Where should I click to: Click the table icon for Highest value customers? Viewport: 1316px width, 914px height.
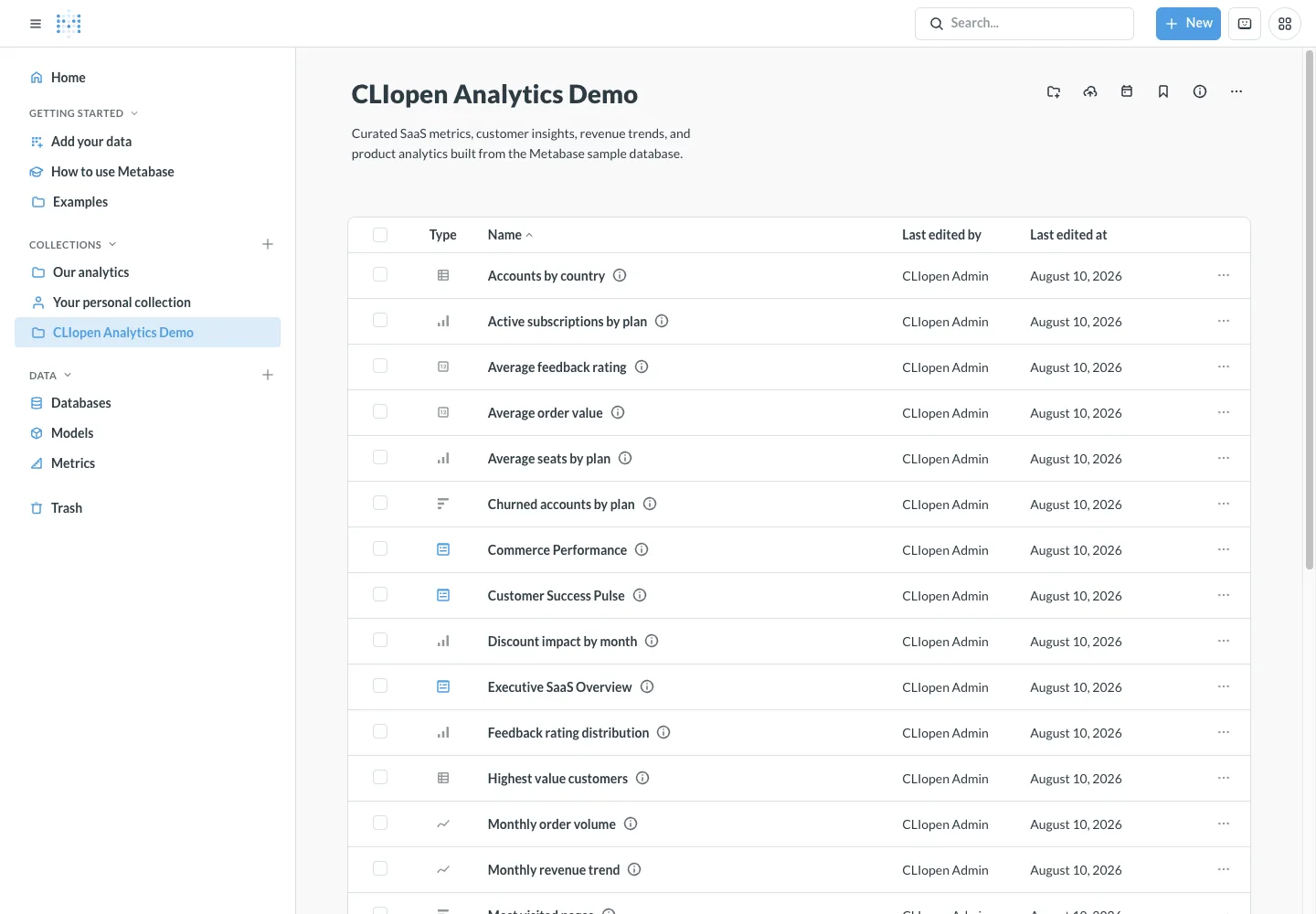click(x=443, y=778)
